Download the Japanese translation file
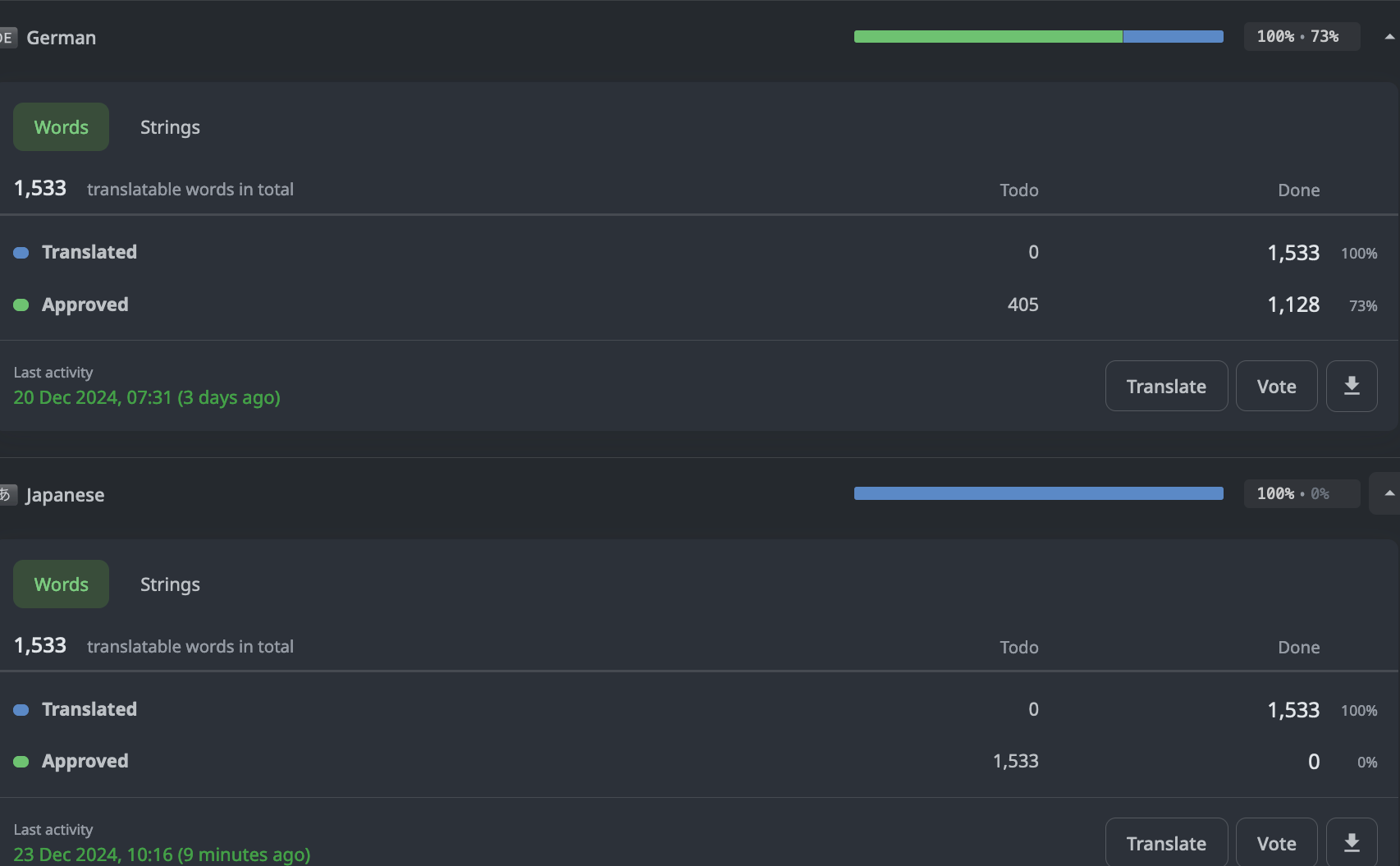 pyautogui.click(x=1351, y=842)
